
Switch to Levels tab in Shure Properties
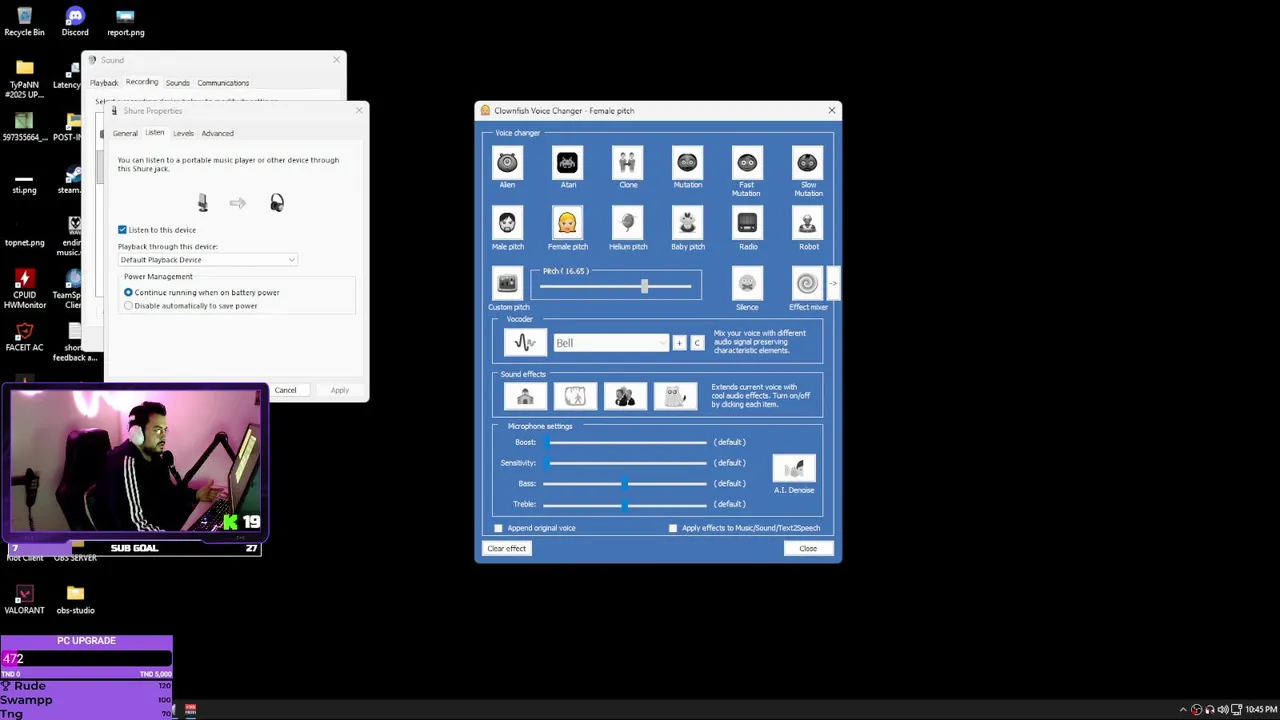click(x=183, y=133)
